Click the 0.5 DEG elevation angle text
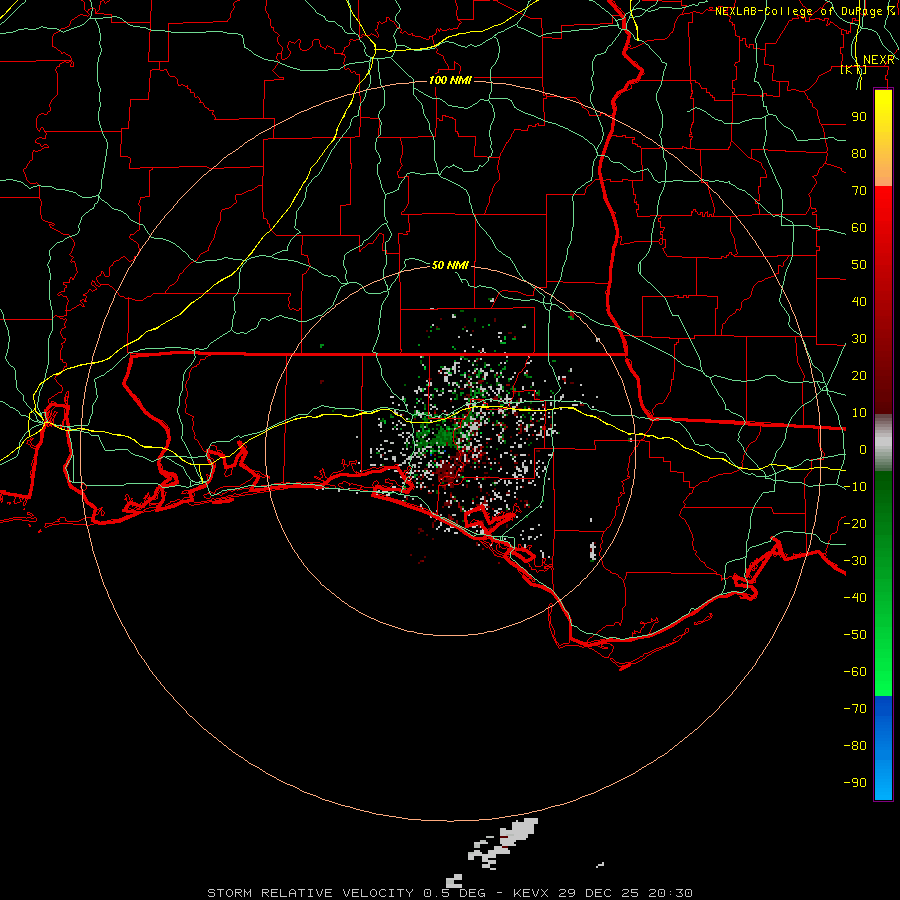This screenshot has height=900, width=900. click(x=454, y=893)
